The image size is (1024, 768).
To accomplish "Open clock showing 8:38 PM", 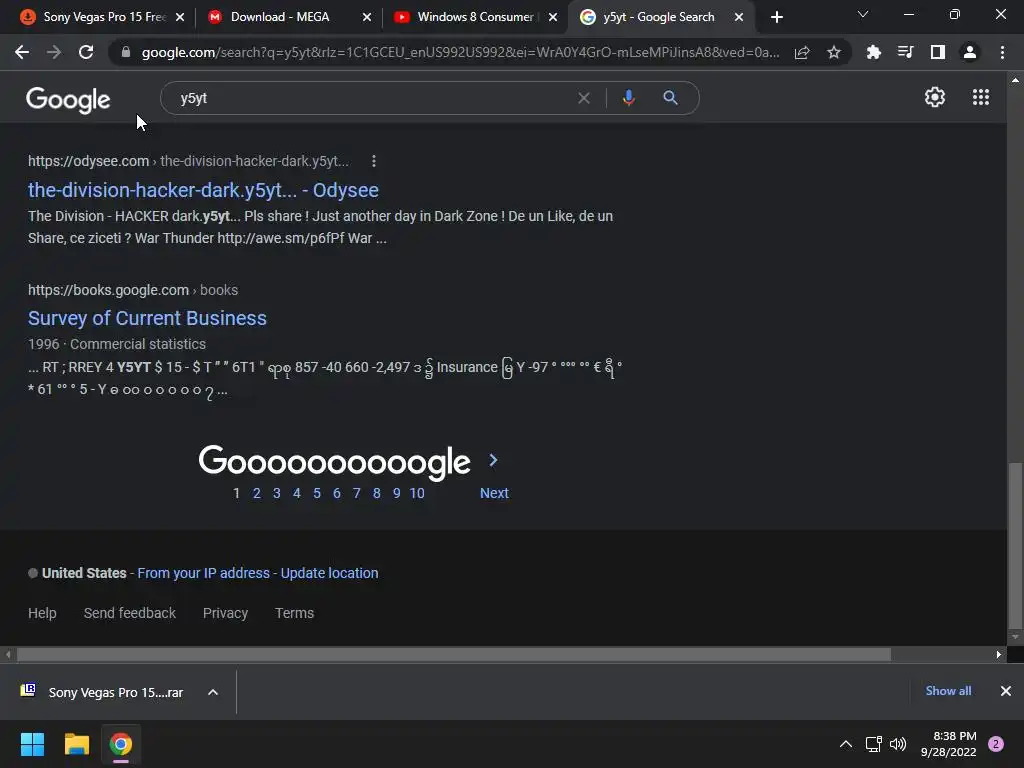I will [948, 744].
